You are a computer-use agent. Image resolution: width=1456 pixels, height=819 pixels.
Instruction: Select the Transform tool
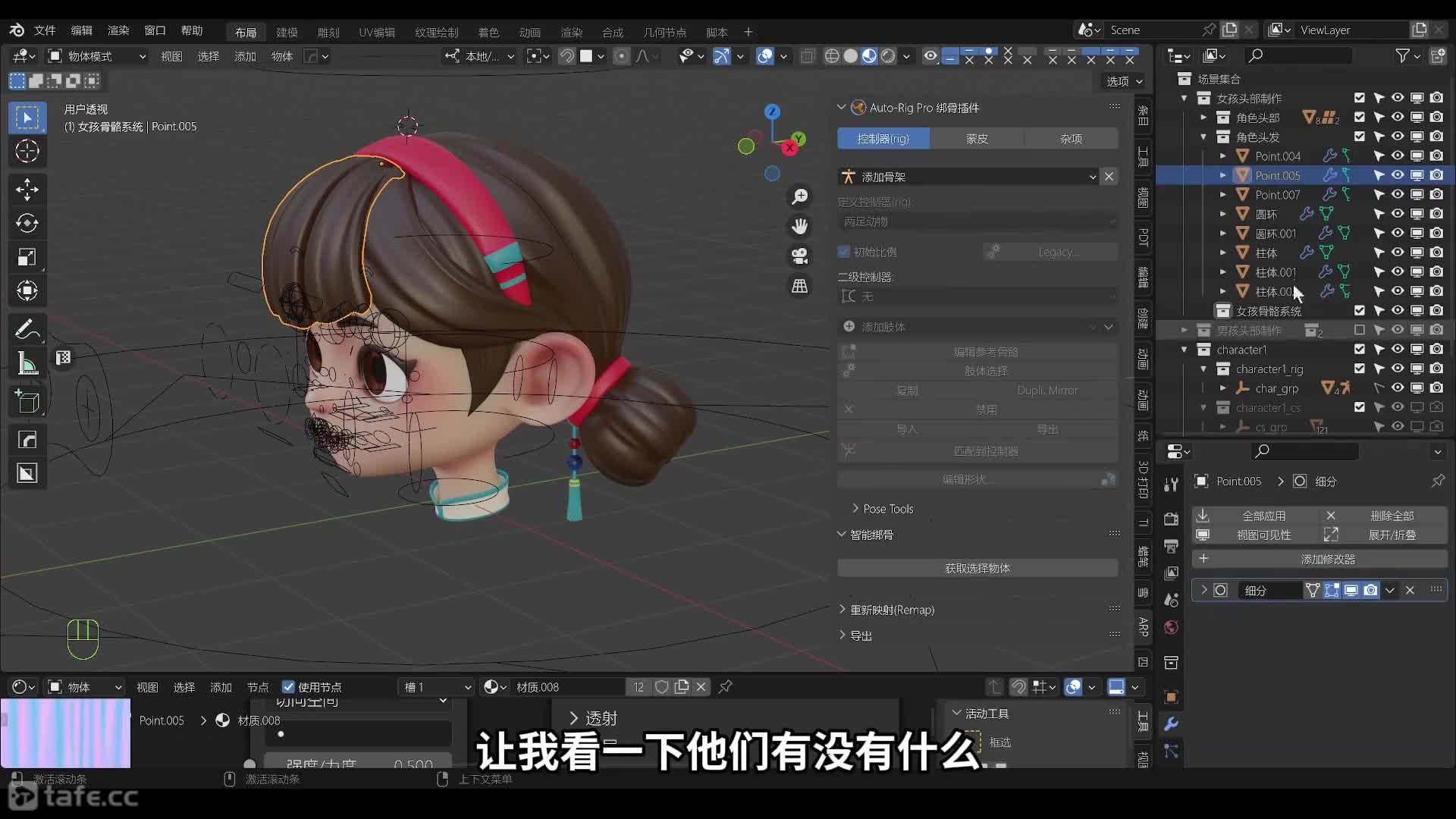click(27, 290)
